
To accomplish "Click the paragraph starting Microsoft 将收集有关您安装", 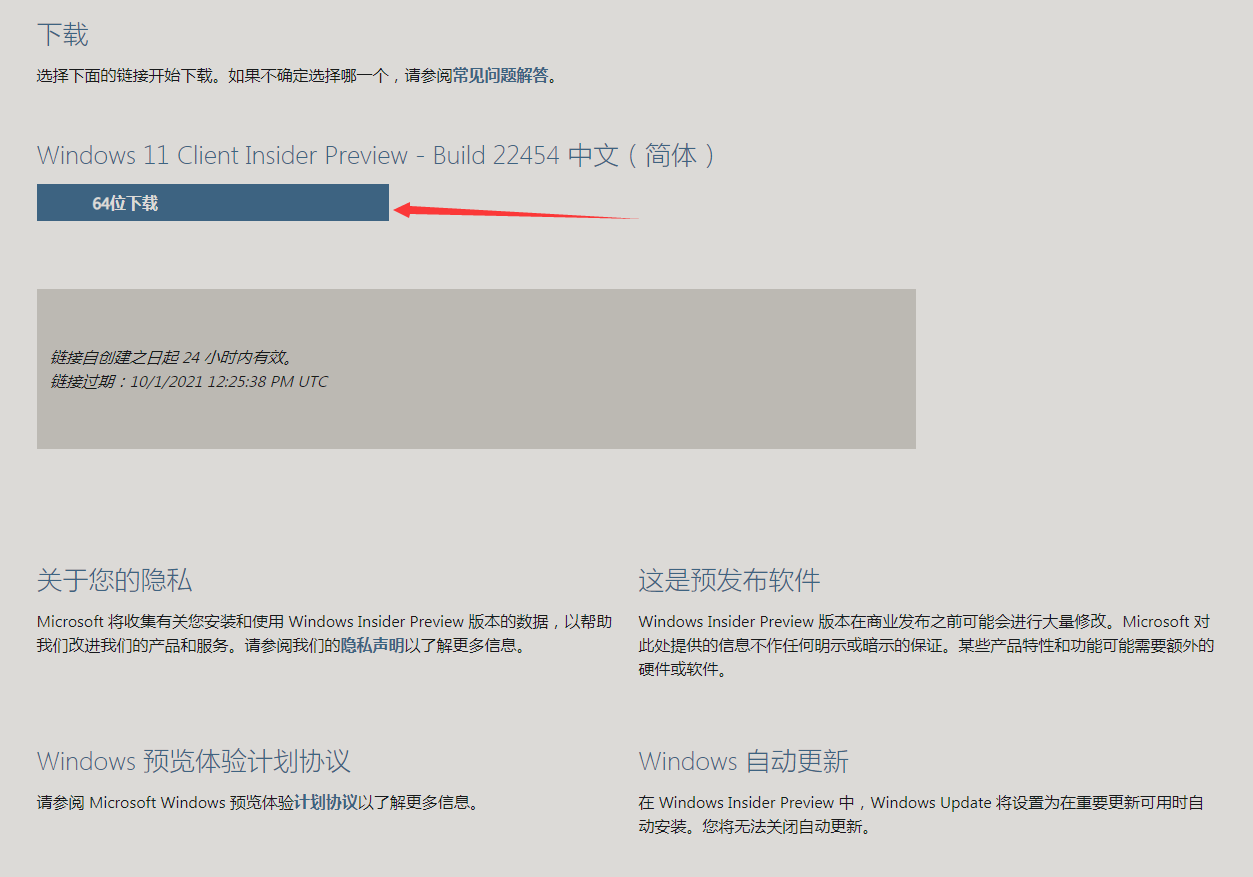I will tap(325, 634).
